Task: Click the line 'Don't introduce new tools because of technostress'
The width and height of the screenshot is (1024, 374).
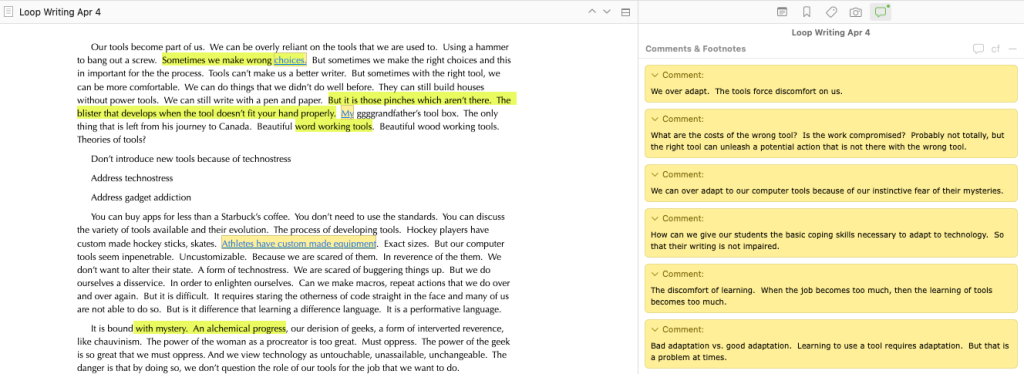Action: [x=191, y=159]
